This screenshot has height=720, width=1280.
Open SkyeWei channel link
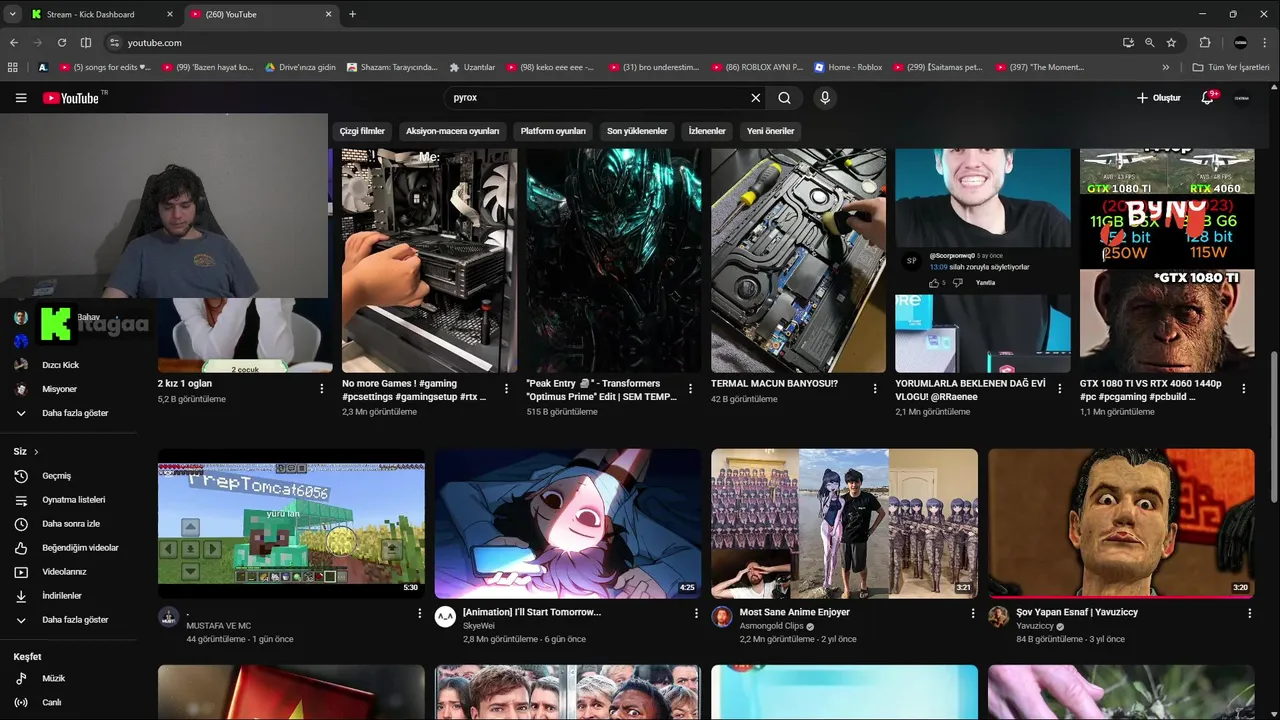click(479, 626)
